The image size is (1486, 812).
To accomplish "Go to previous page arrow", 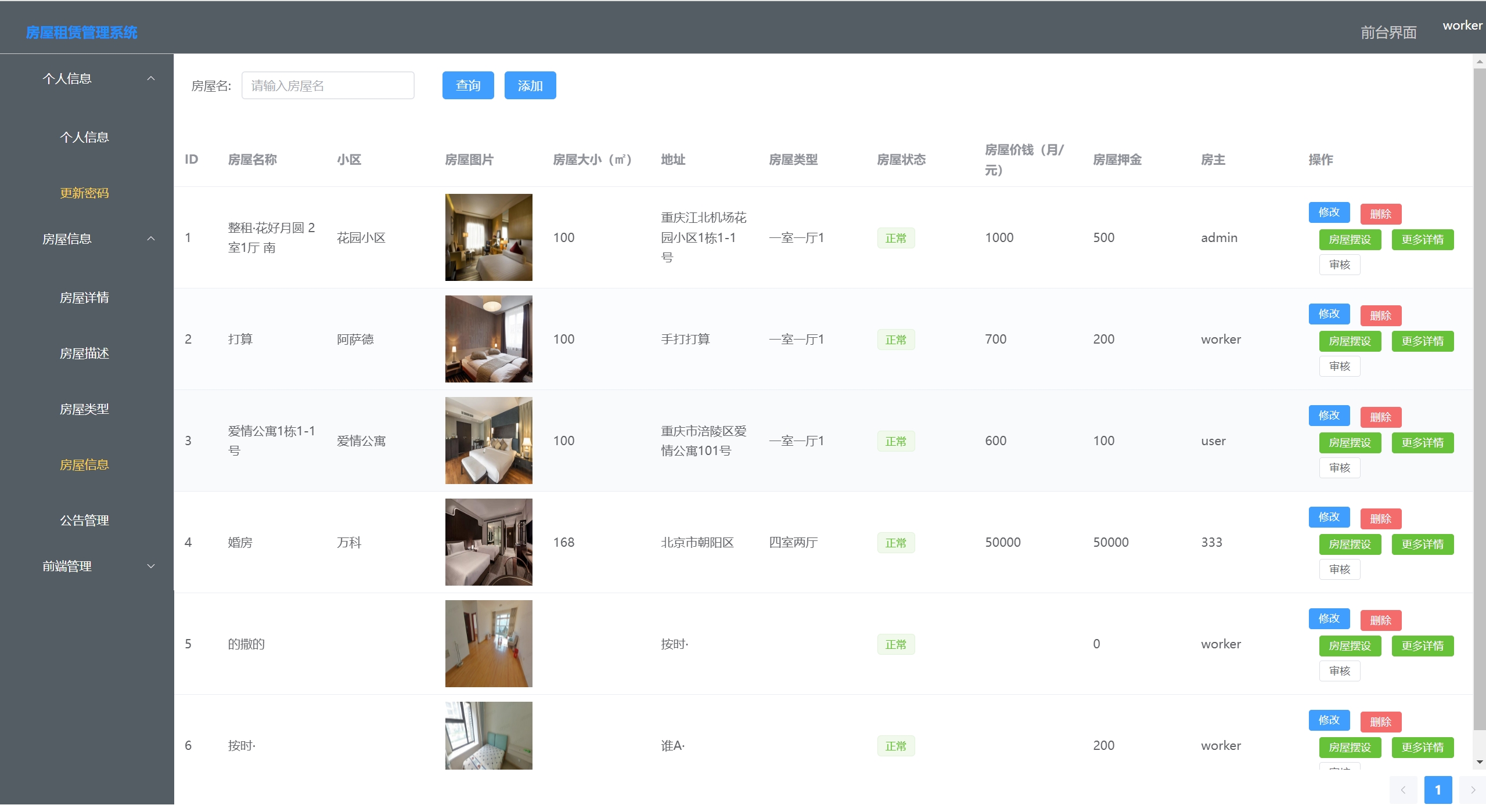I will [1403, 789].
